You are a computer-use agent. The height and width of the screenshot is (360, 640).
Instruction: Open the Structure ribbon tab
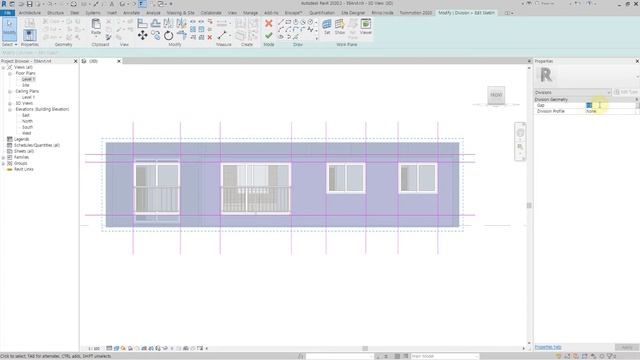point(56,13)
